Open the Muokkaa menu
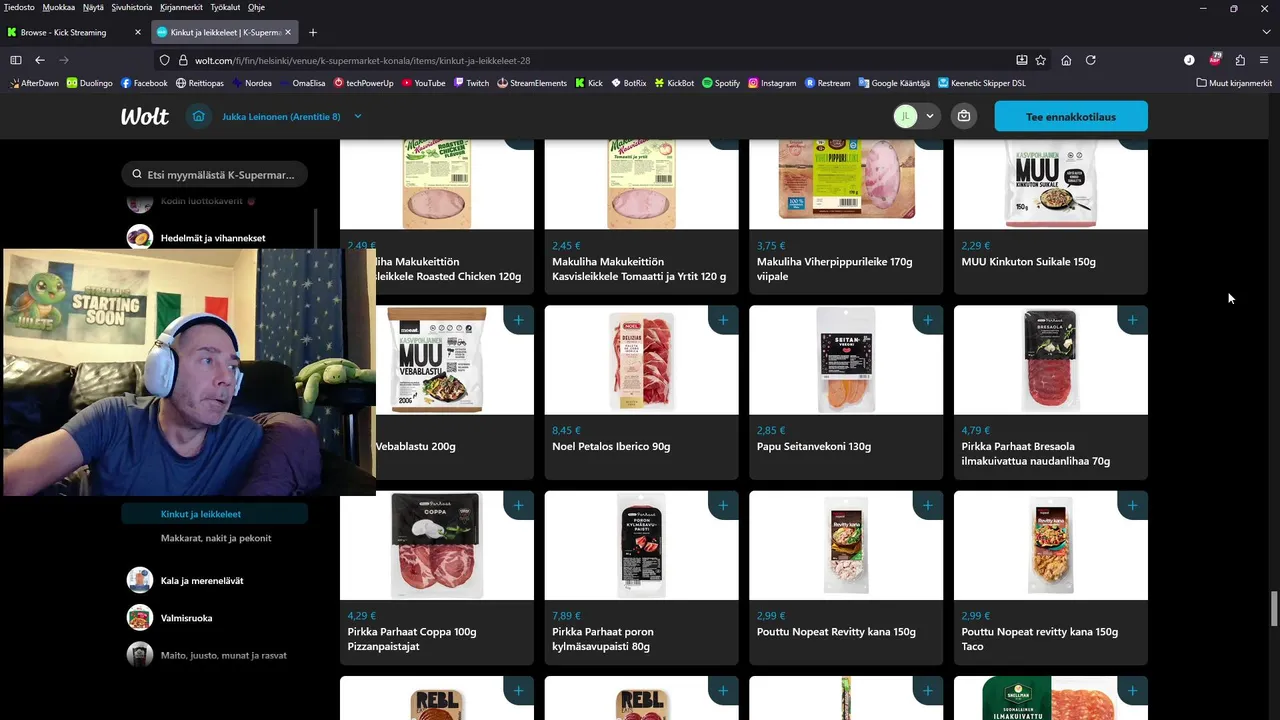 coord(59,7)
